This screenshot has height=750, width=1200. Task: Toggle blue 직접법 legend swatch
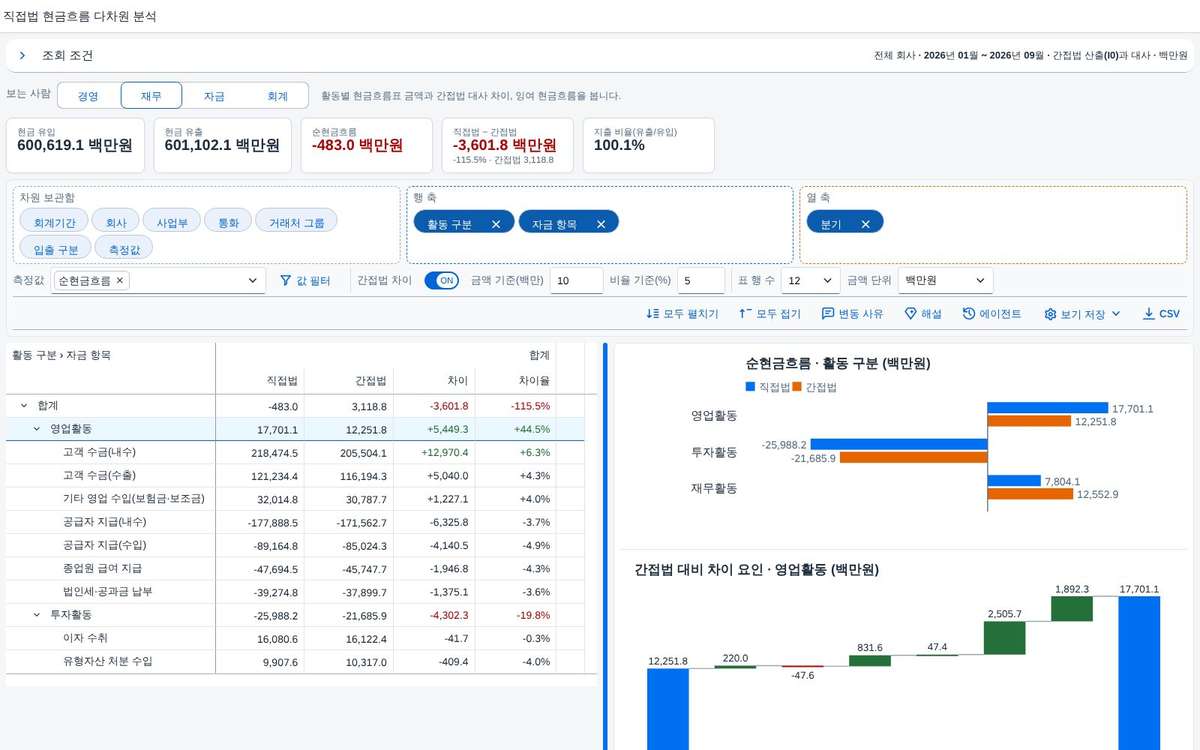(750, 386)
